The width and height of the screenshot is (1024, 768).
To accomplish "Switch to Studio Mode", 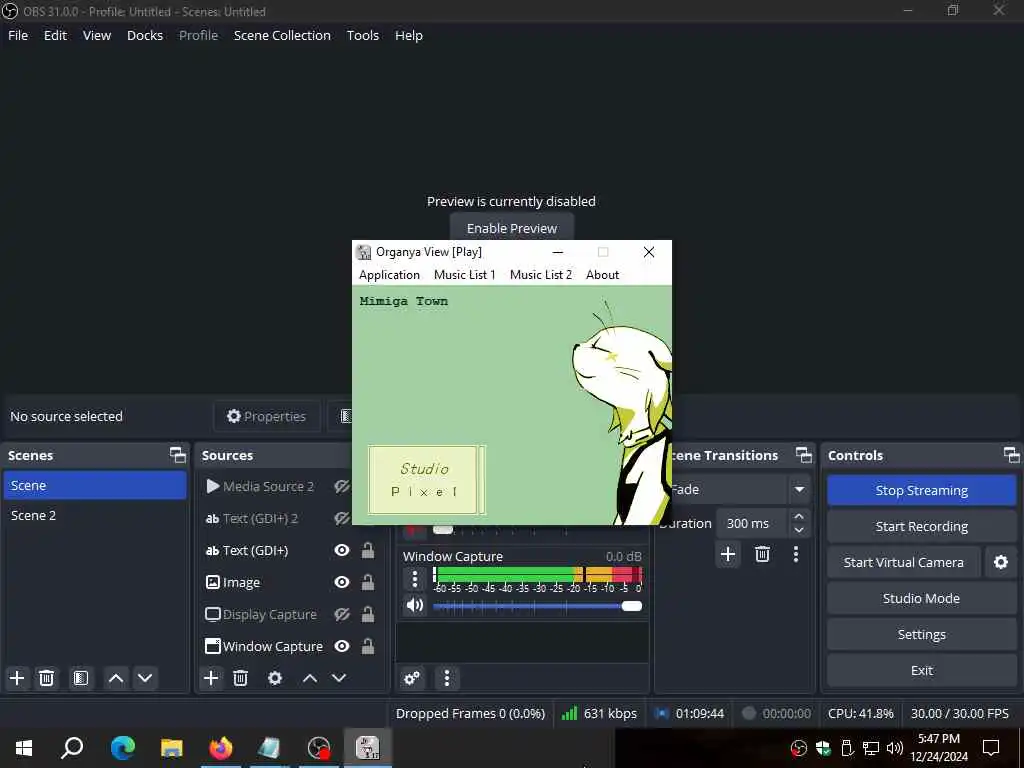I will (921, 598).
